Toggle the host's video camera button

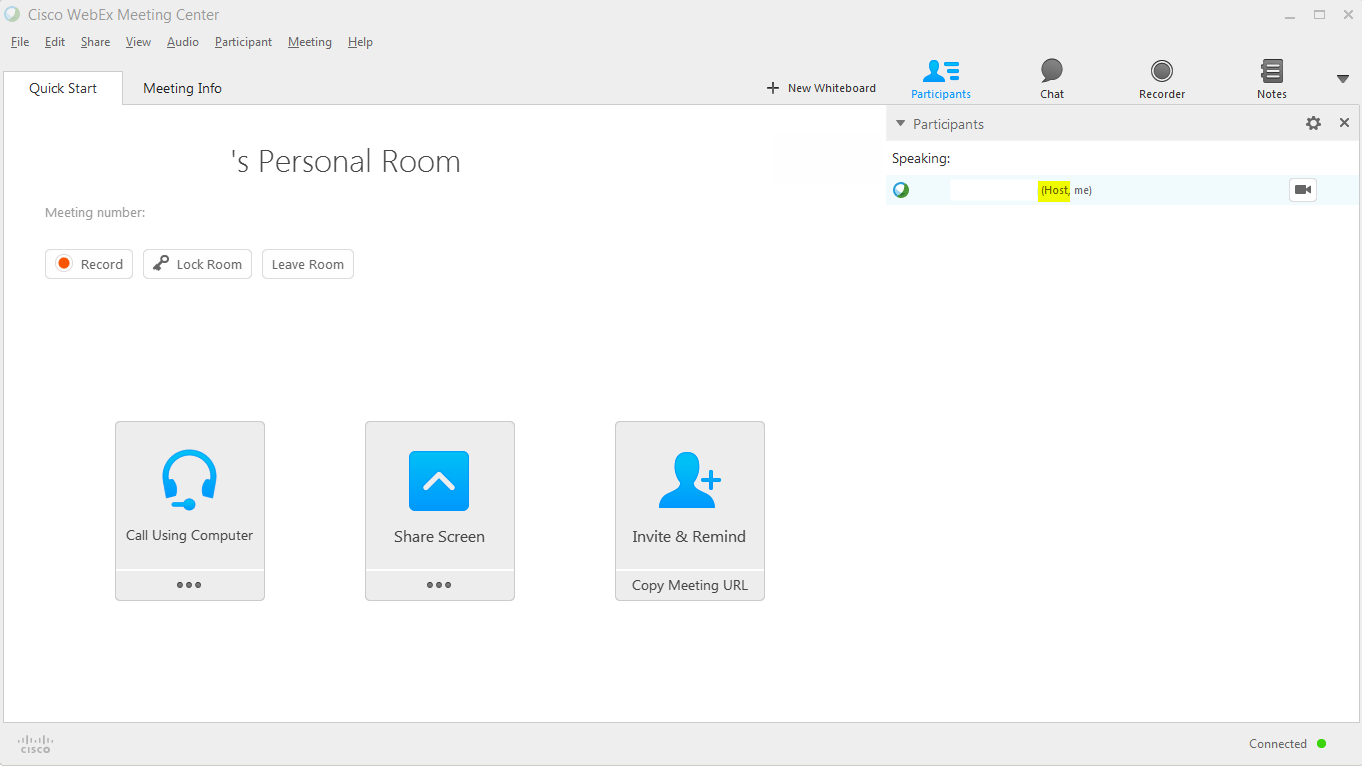click(x=1303, y=190)
